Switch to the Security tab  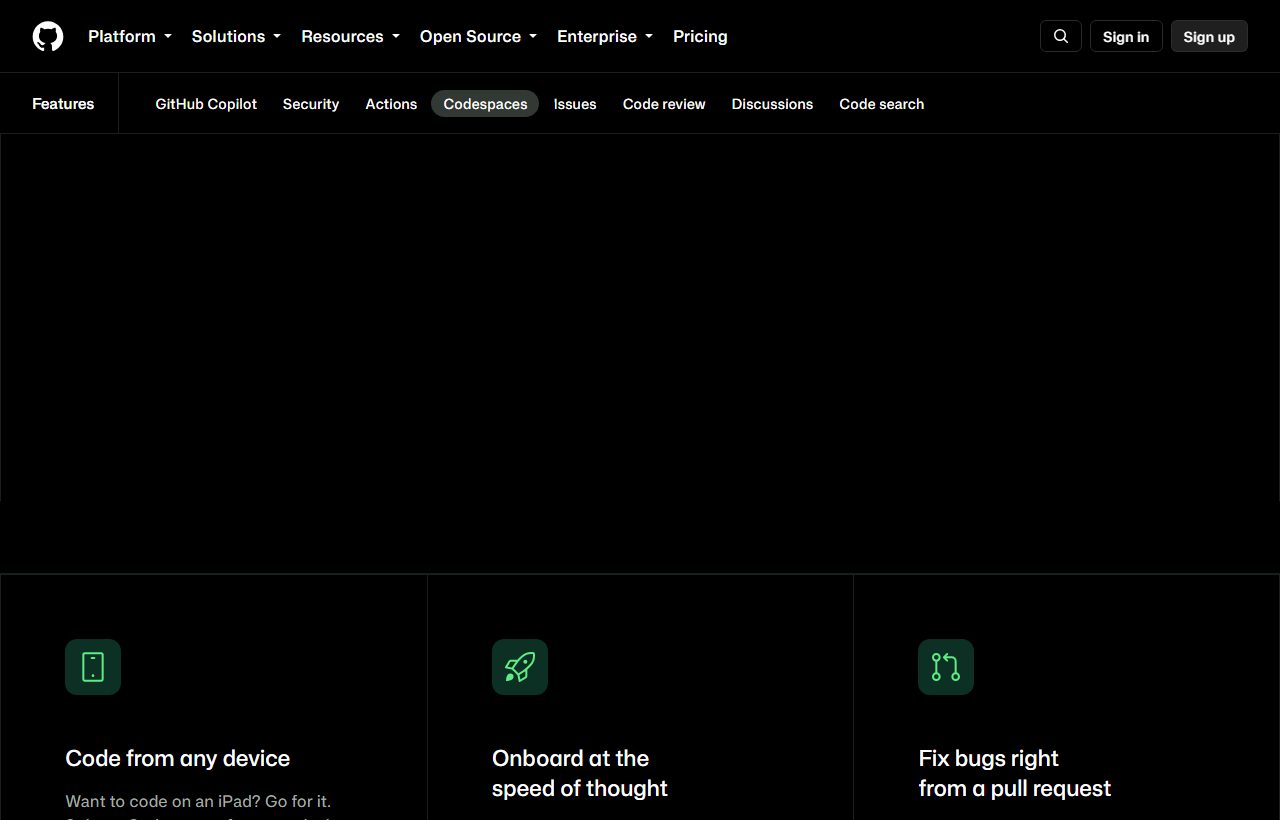pyautogui.click(x=311, y=104)
